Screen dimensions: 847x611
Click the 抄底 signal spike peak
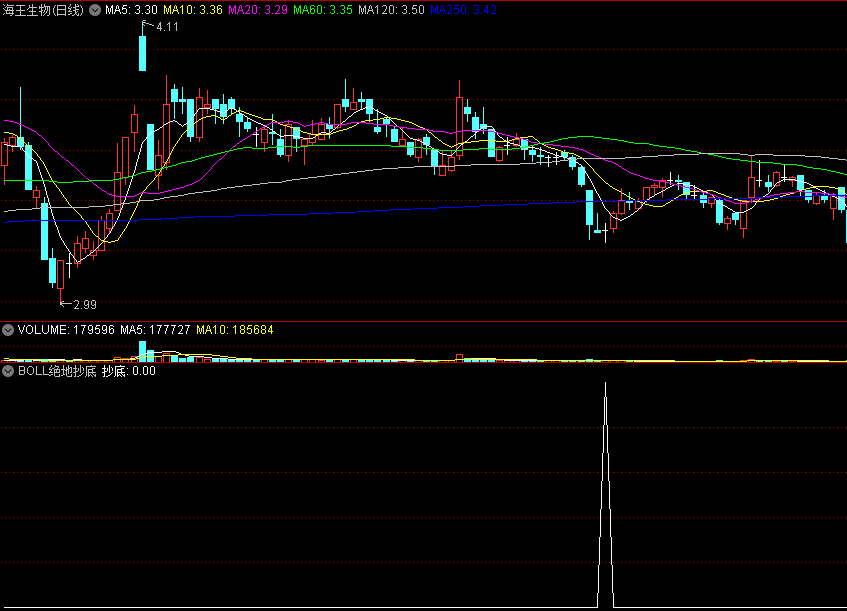[606, 384]
